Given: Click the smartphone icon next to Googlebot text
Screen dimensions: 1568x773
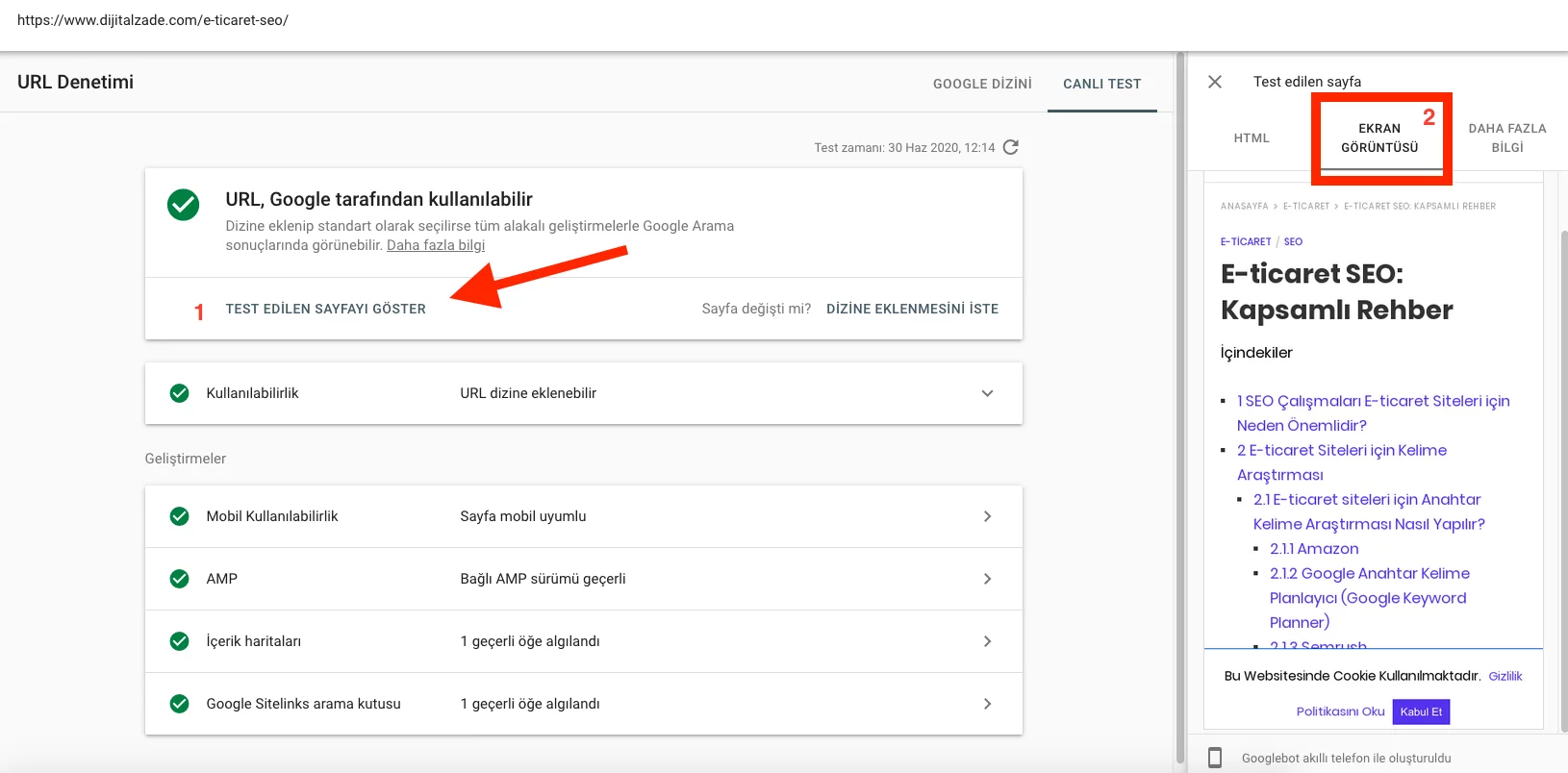Looking at the screenshot, I should click(x=1215, y=758).
